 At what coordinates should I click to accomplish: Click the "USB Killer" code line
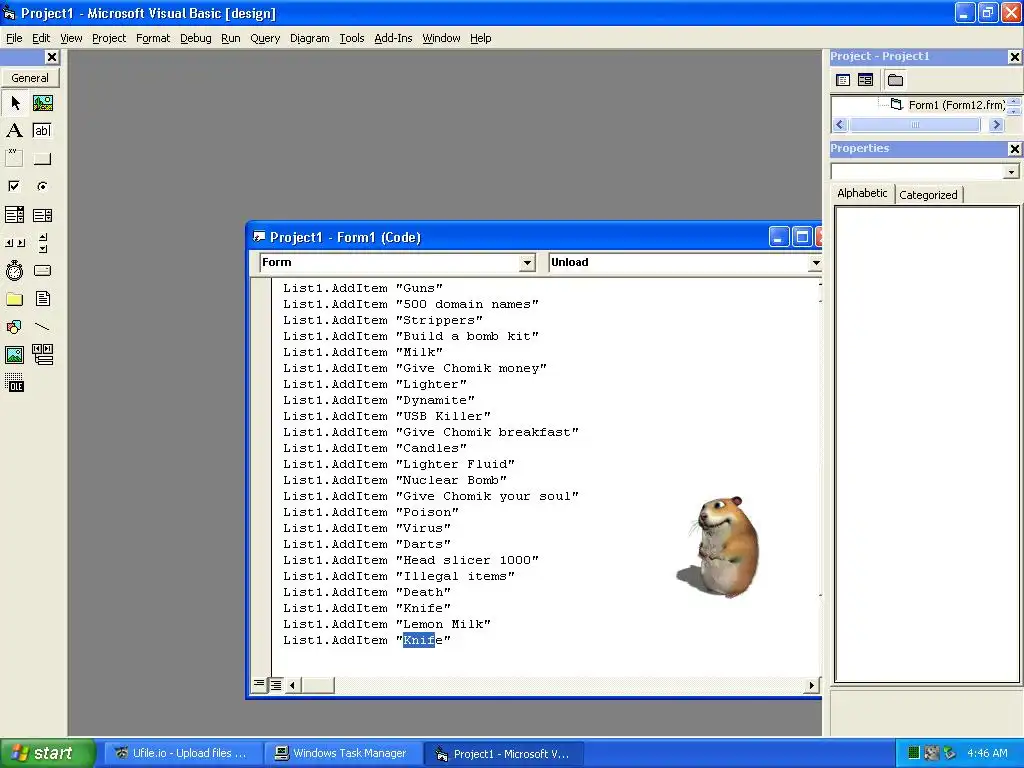click(387, 416)
